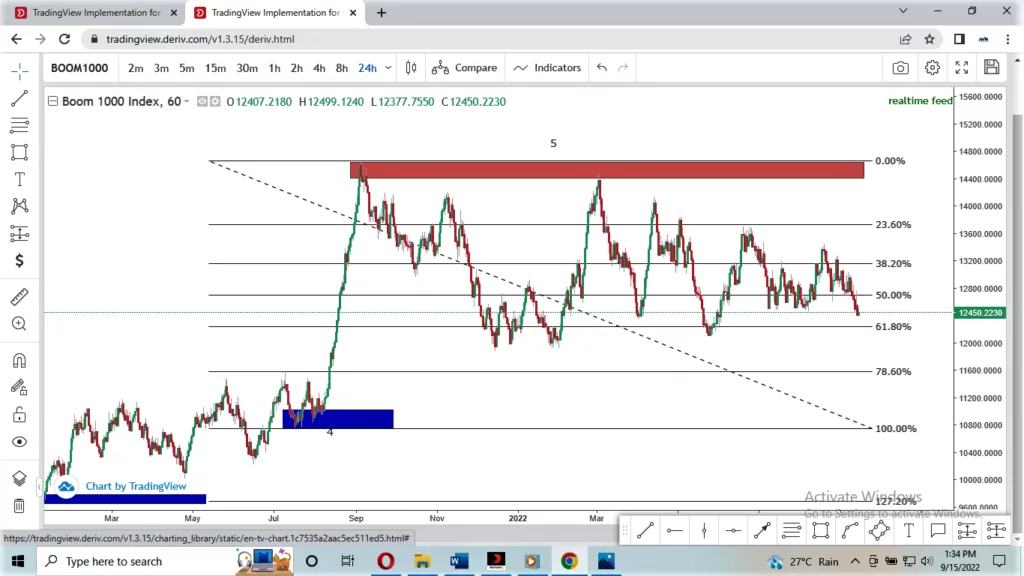Open the patterns tool in left sidebar

click(20, 206)
